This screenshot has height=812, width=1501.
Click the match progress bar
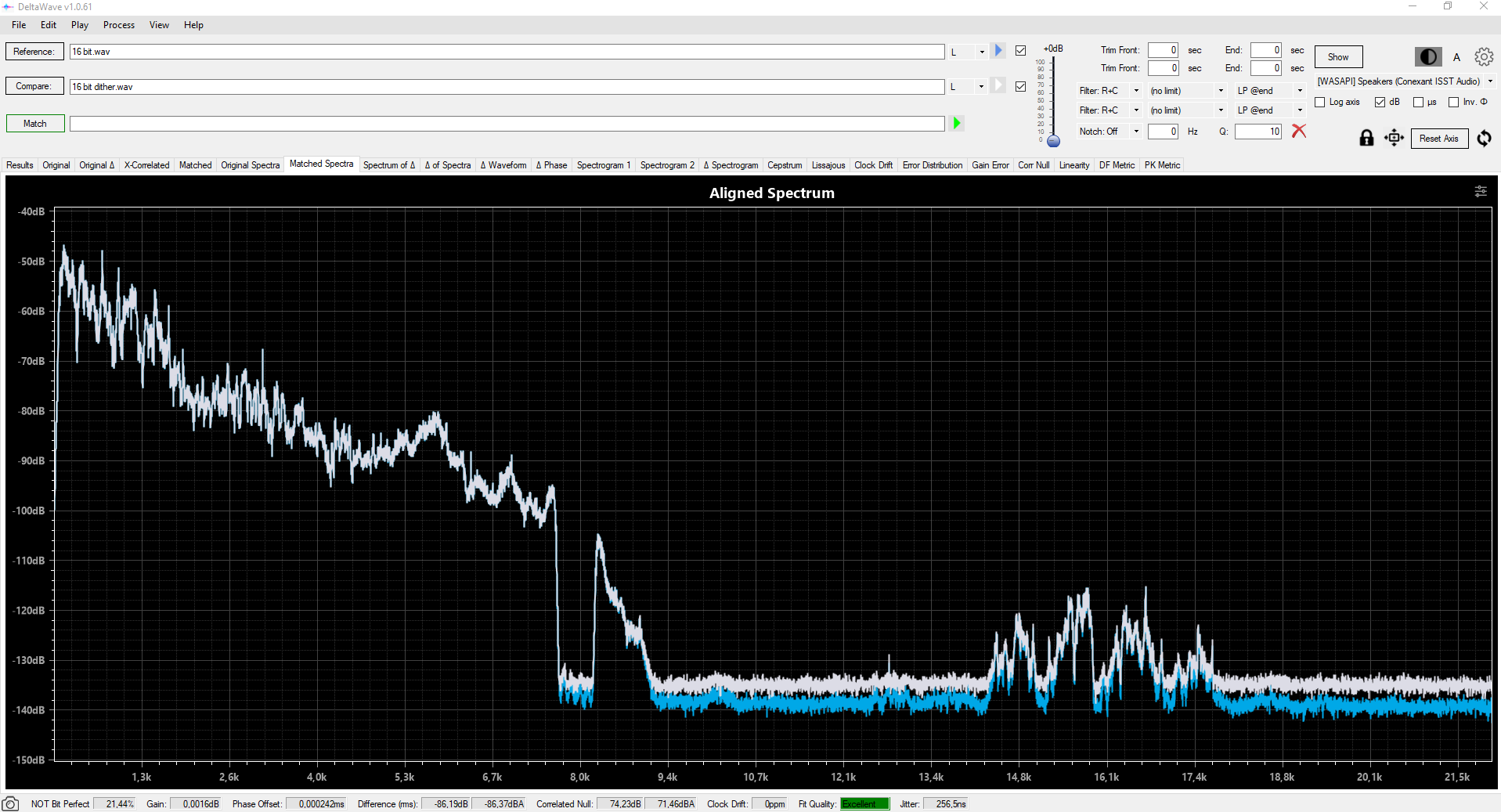[507, 124]
